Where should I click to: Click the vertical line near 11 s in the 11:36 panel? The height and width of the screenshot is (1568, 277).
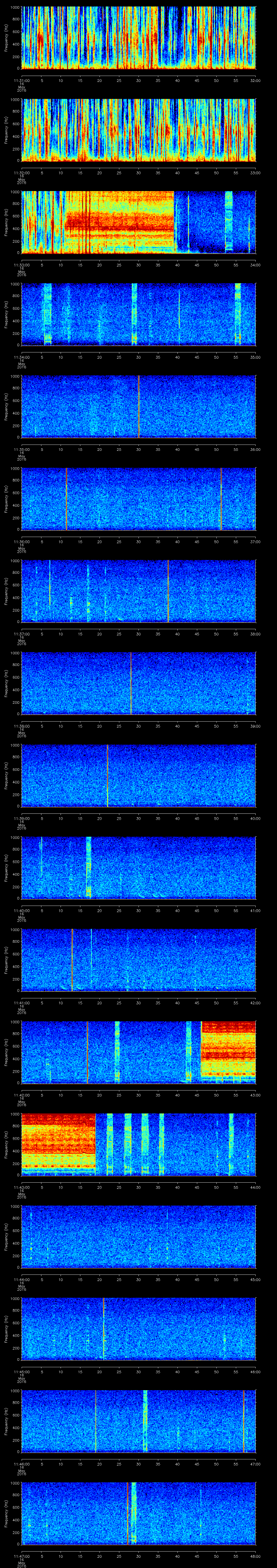click(66, 499)
